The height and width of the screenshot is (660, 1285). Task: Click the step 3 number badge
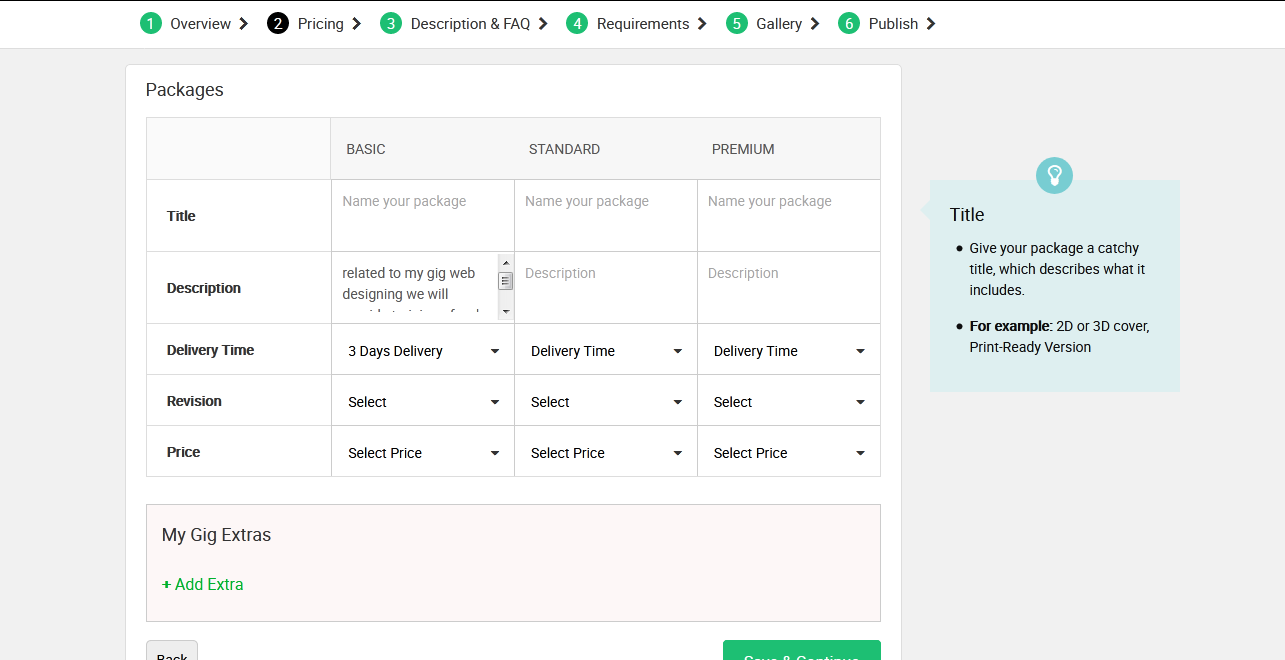tap(391, 23)
